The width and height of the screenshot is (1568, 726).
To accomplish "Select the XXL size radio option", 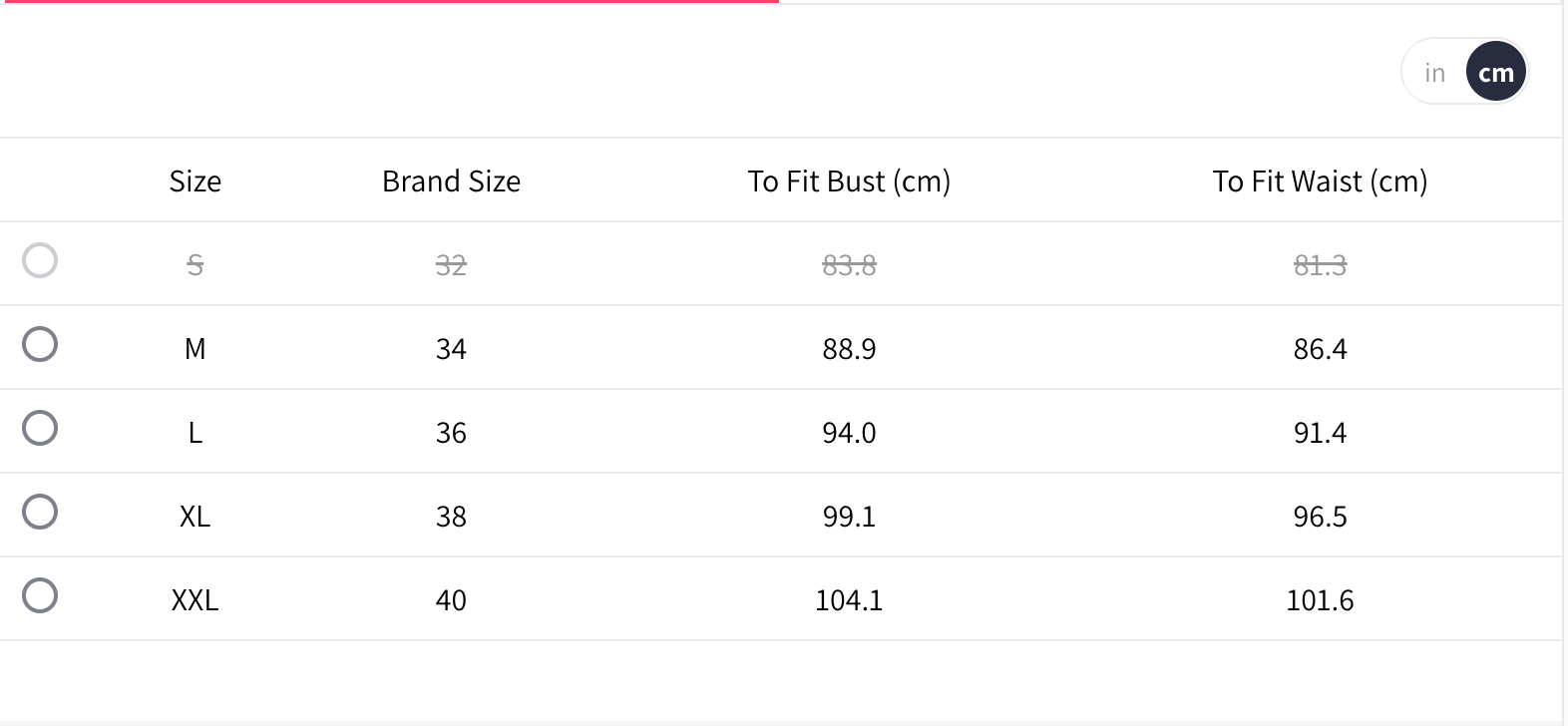I will (40, 596).
